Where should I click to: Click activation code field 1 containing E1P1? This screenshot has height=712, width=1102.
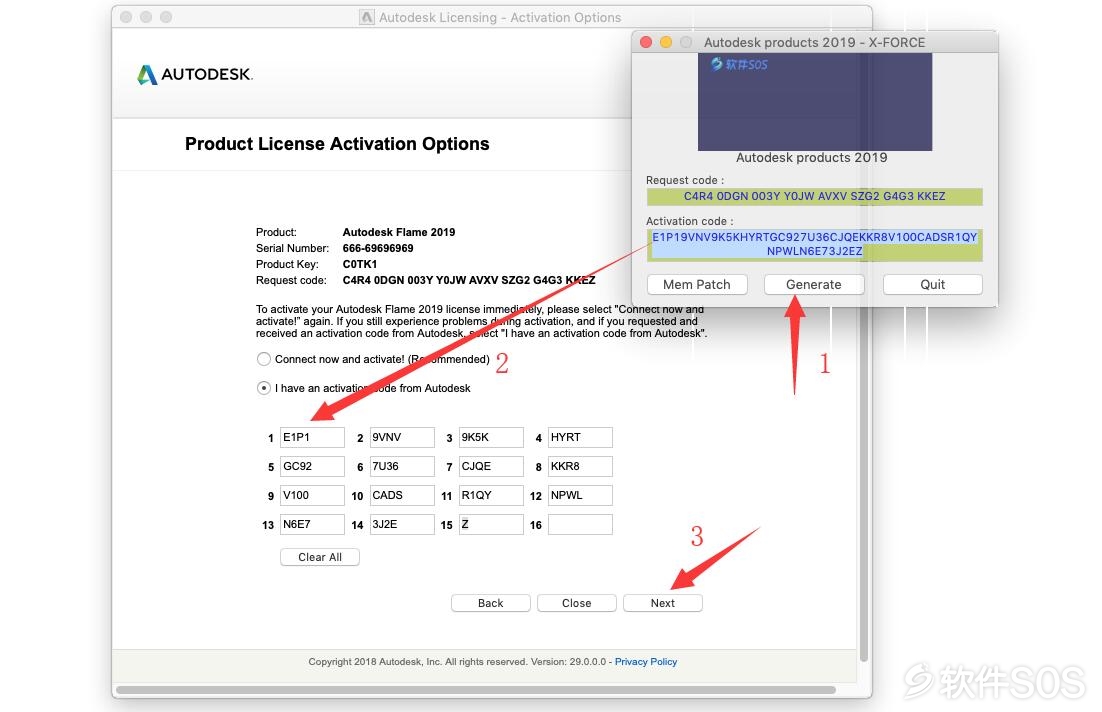click(312, 437)
